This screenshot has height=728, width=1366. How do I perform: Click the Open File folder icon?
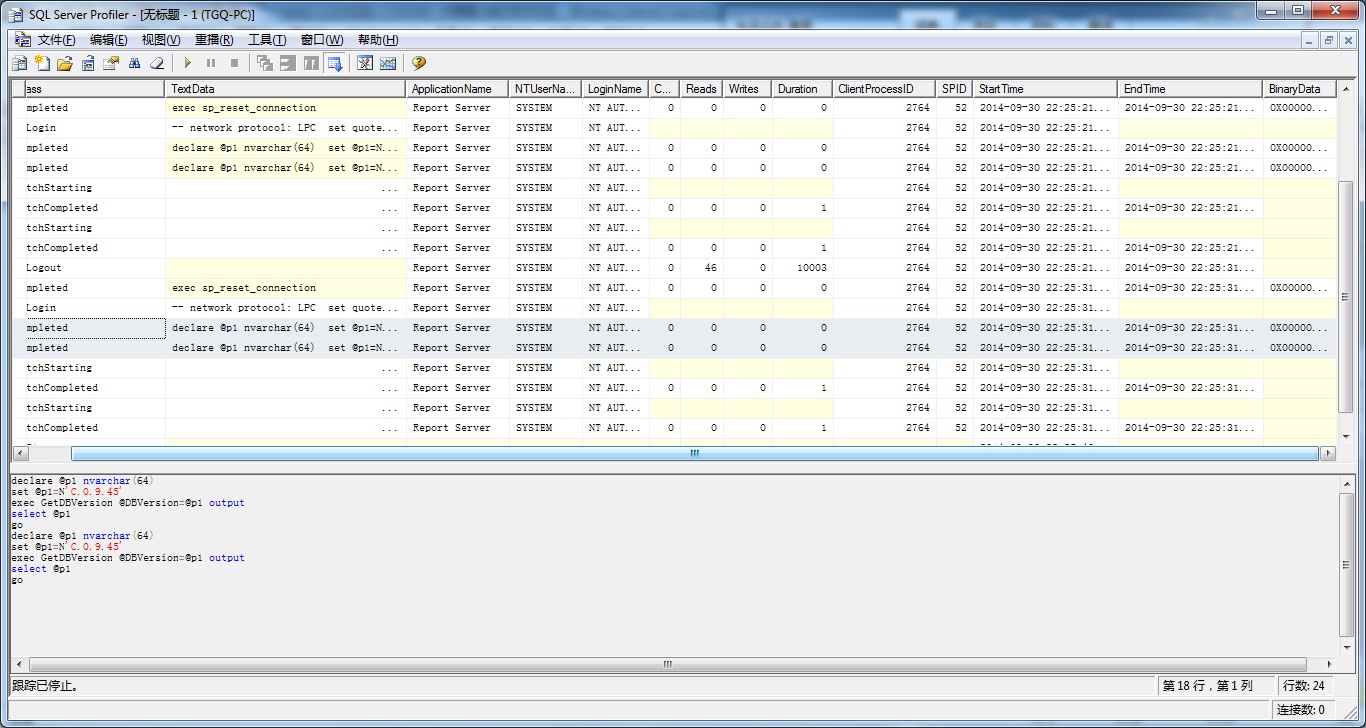point(65,63)
